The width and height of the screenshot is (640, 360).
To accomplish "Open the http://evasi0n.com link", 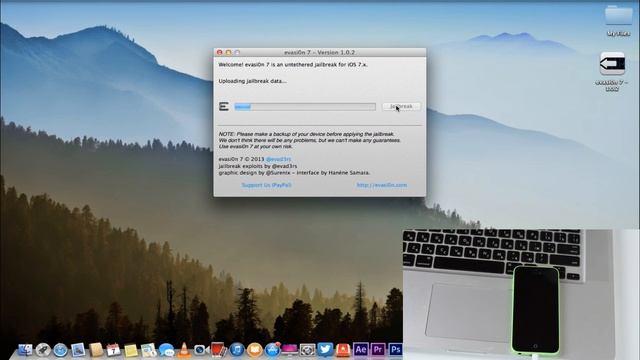I will tap(382, 185).
